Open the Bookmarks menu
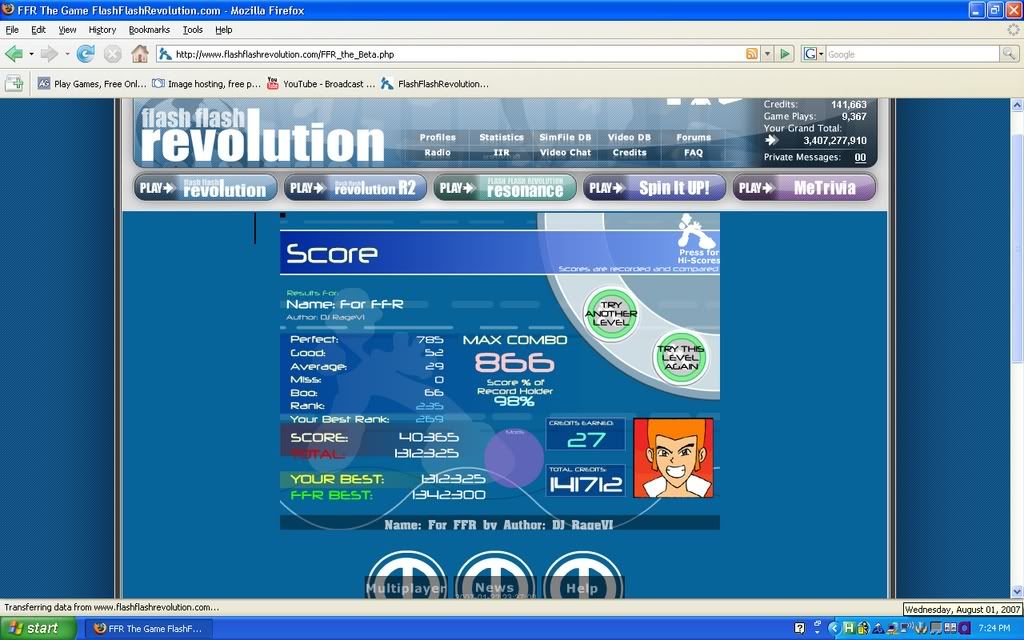 click(x=149, y=30)
